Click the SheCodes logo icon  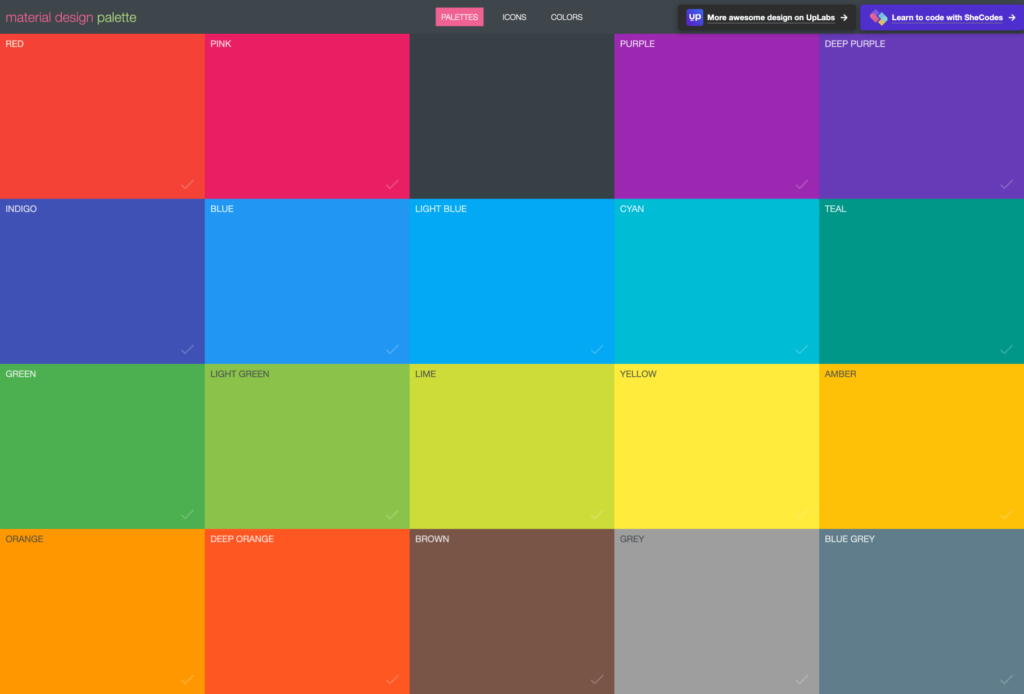pyautogui.click(x=878, y=17)
